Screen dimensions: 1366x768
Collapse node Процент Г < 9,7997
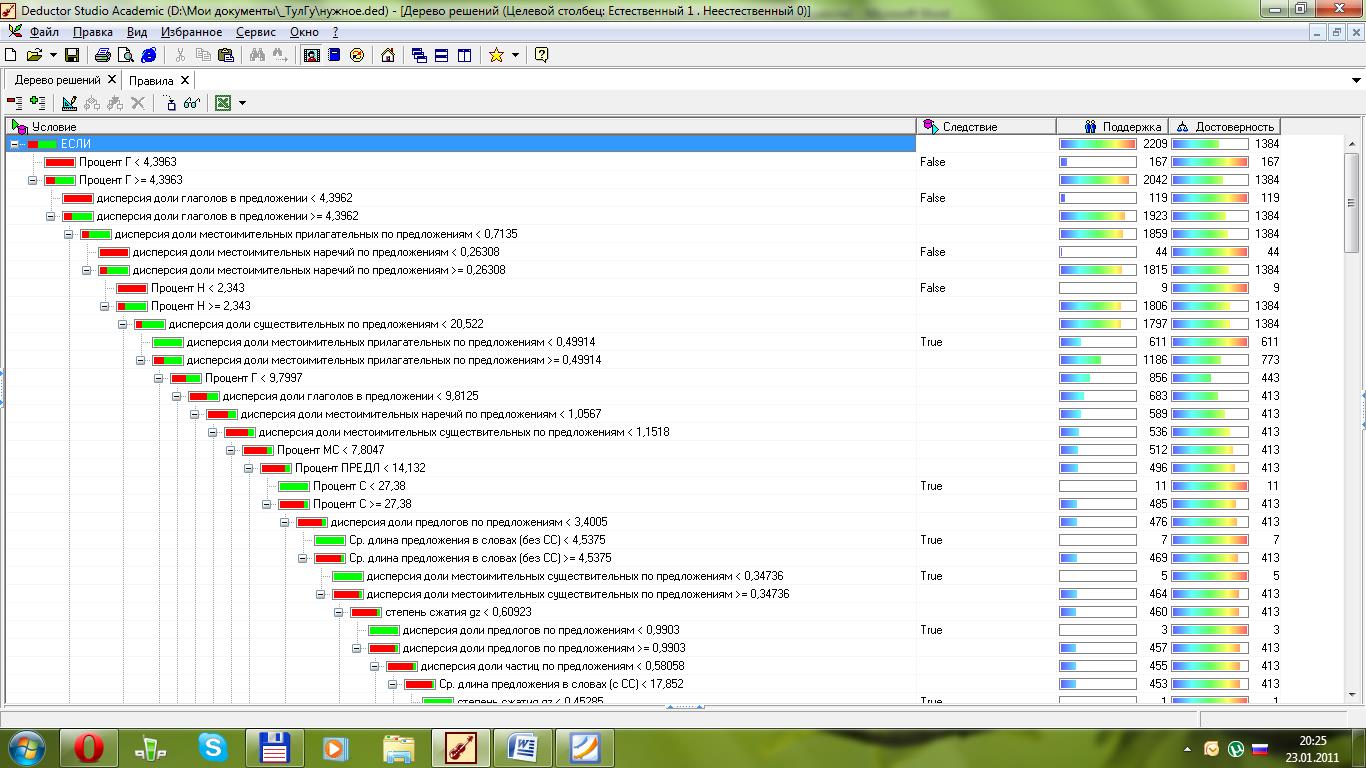(159, 378)
